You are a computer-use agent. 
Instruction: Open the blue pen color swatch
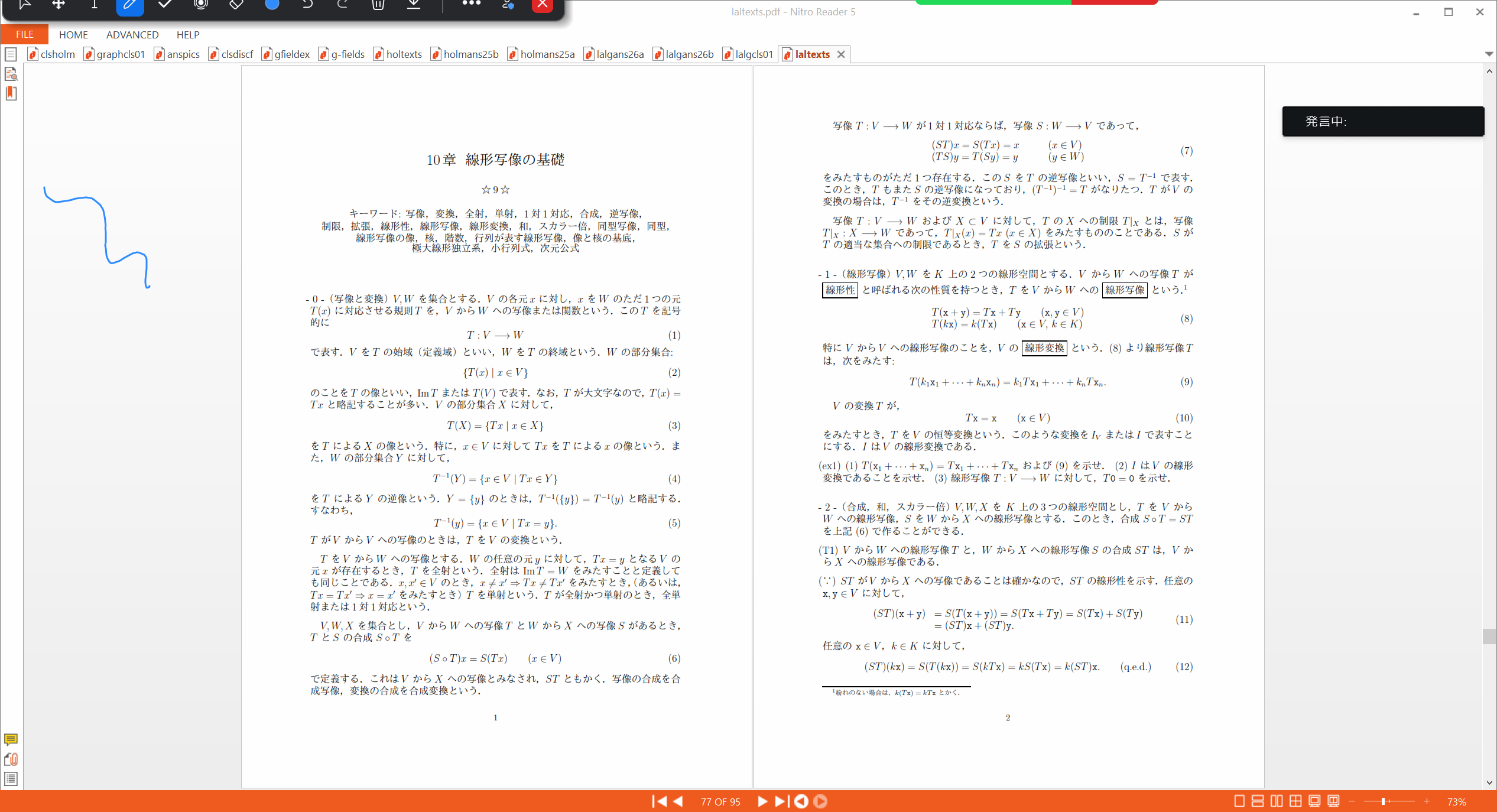tap(272, 5)
